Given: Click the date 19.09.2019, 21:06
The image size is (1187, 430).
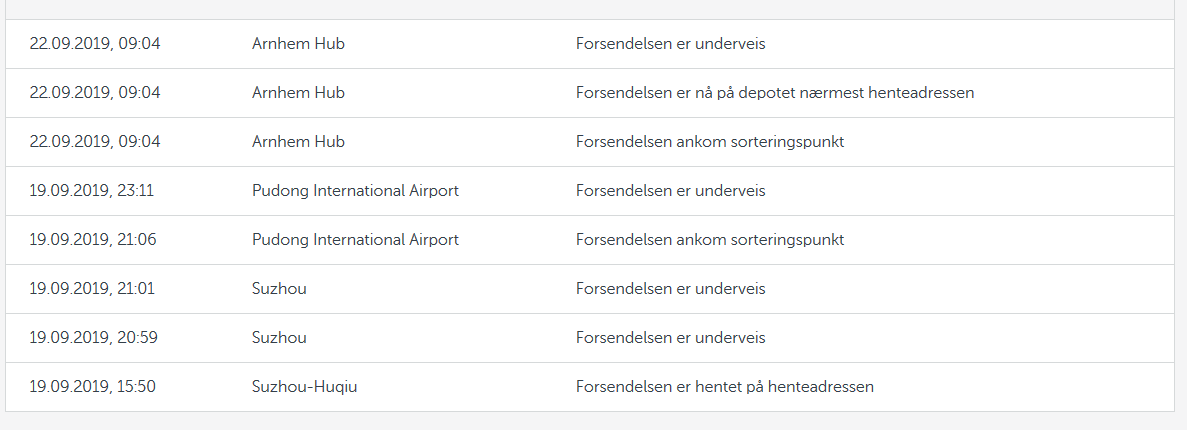Looking at the screenshot, I should click(x=93, y=240).
